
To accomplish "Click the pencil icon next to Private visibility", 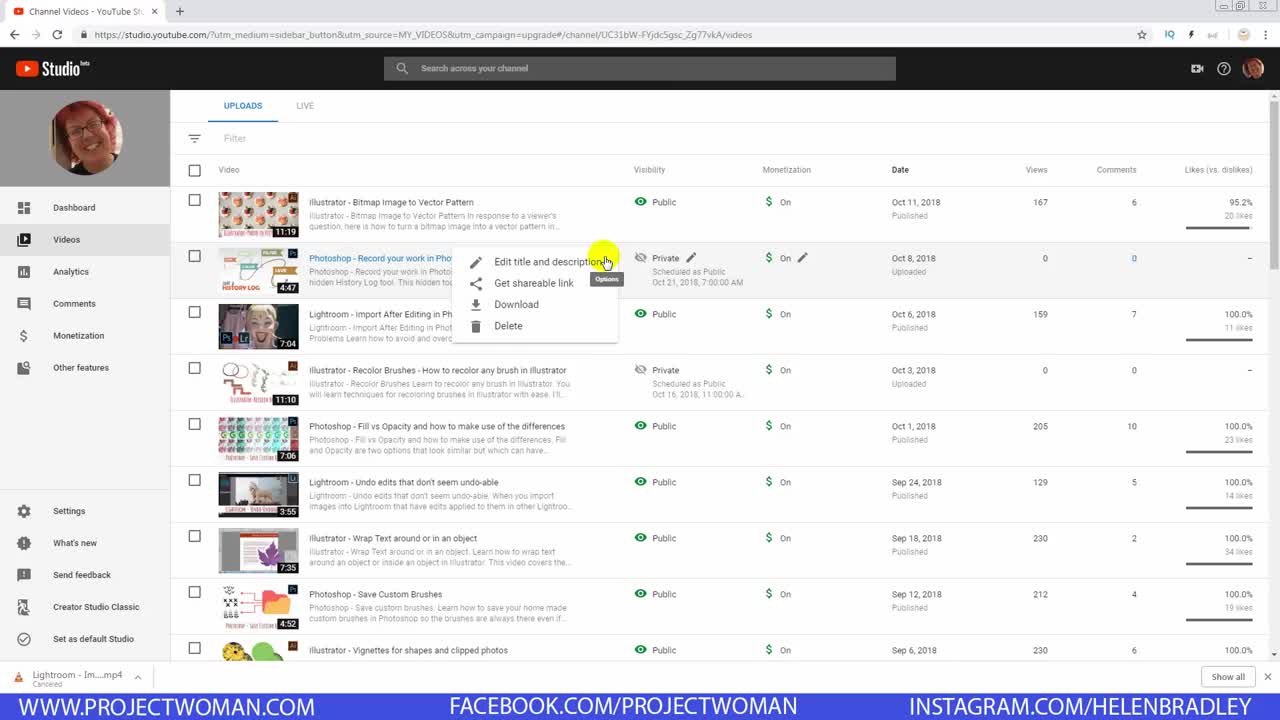I will click(691, 258).
